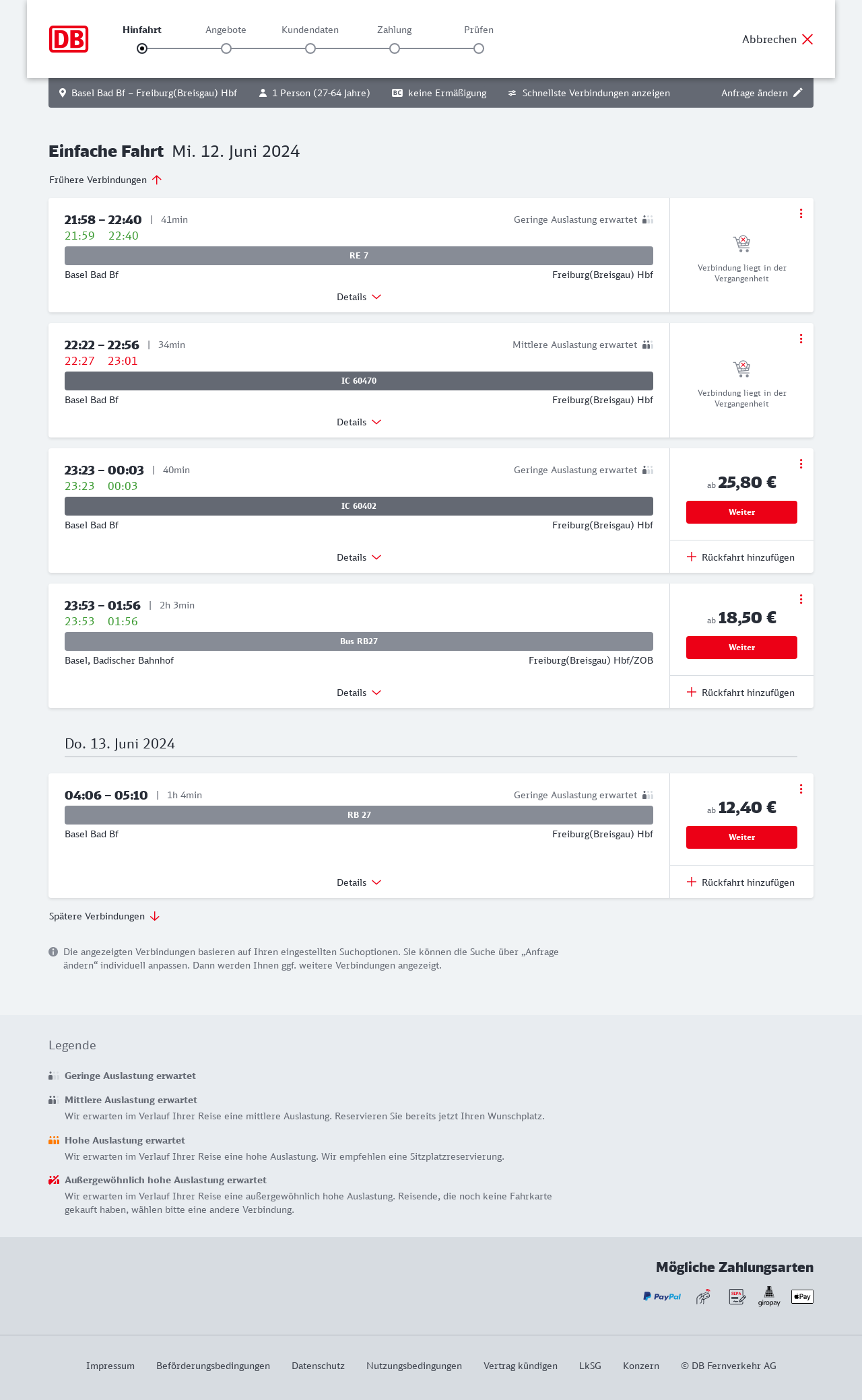This screenshot has width=862, height=1400.
Task: Open three-dot menu for IC 60402 connection
Action: [x=801, y=464]
